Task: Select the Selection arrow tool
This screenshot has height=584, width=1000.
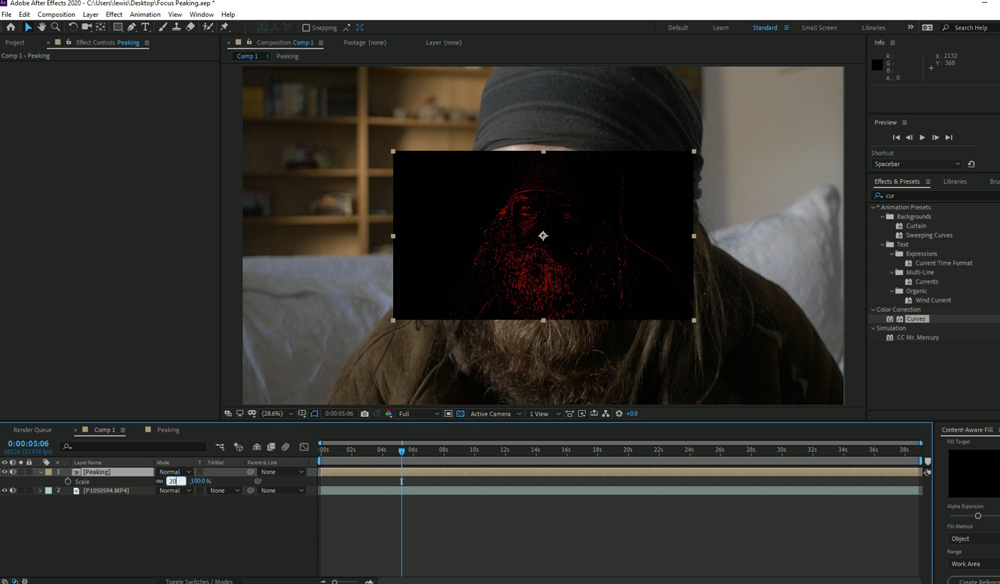Action: pyautogui.click(x=27, y=27)
